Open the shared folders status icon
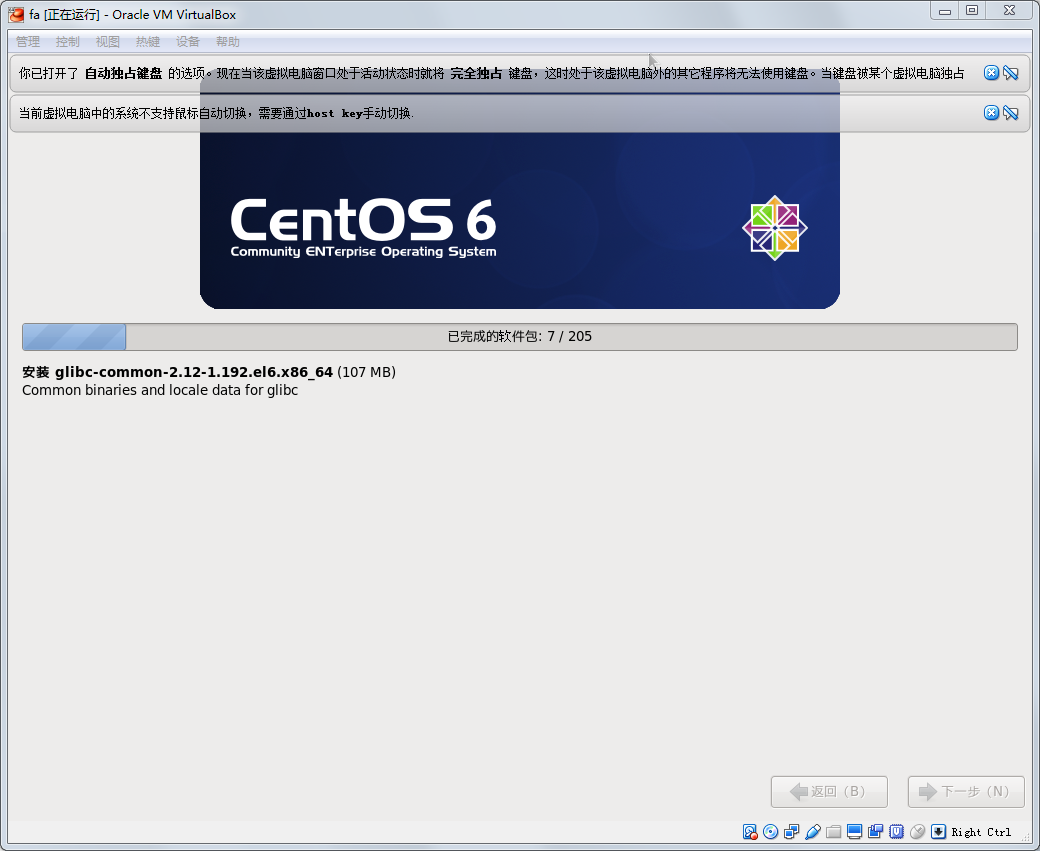This screenshot has width=1040, height=851. tap(834, 832)
